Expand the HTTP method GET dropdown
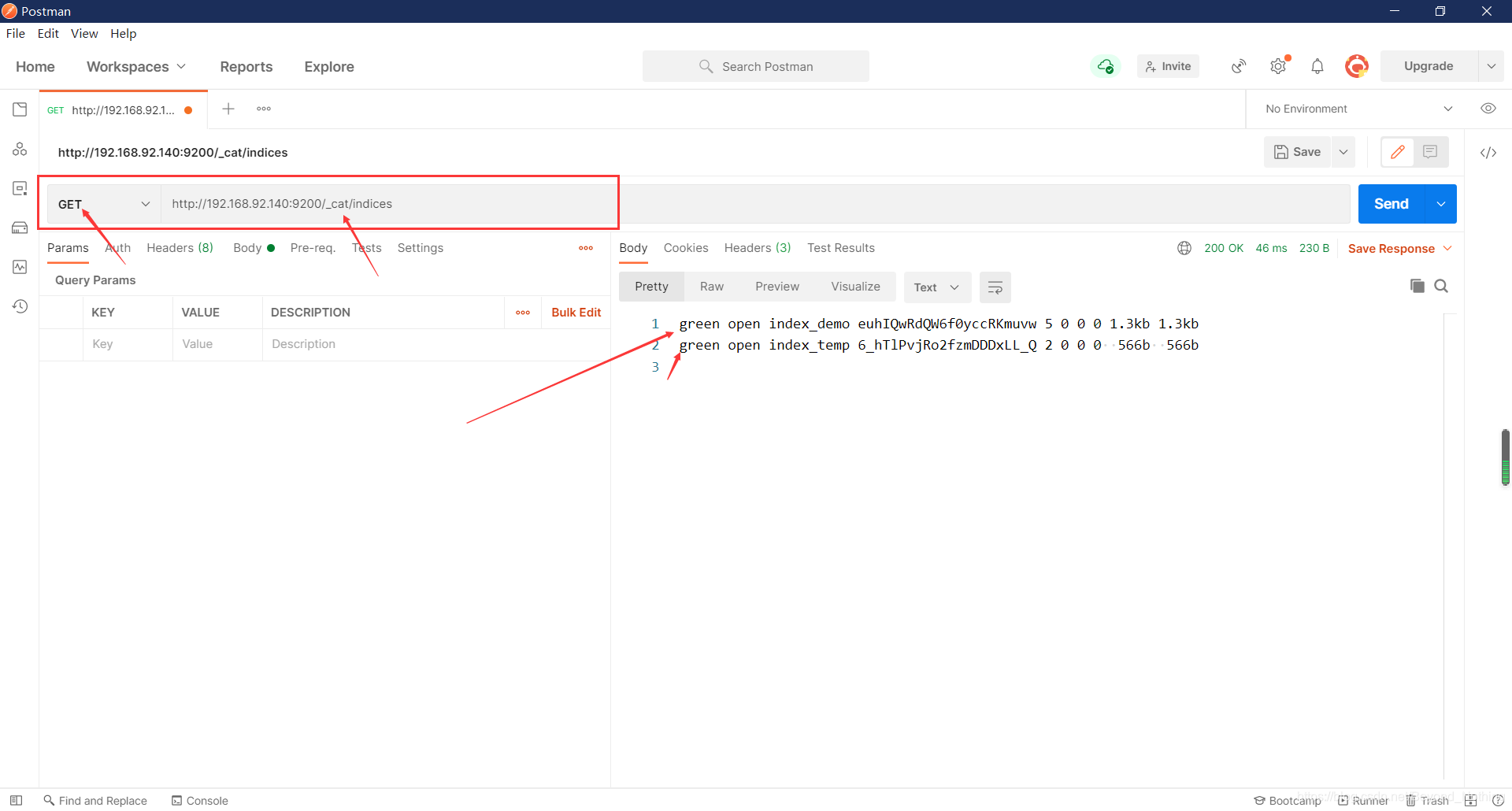This screenshot has width=1512, height=811. 104,204
